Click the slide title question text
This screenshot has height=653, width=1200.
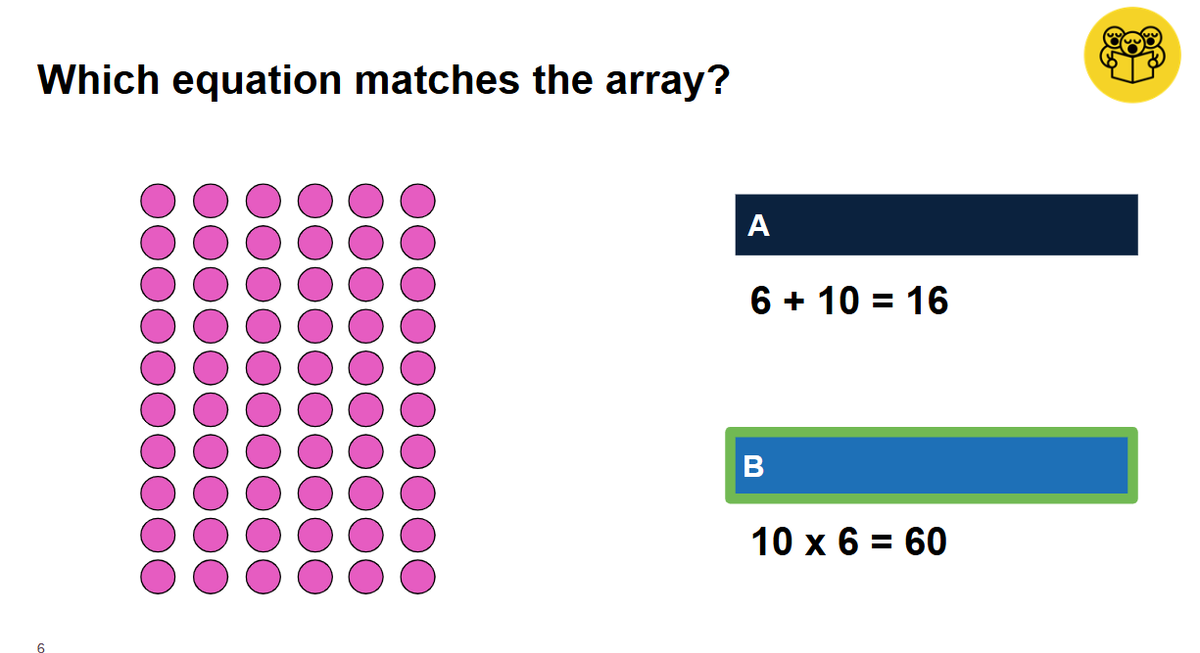(383, 79)
